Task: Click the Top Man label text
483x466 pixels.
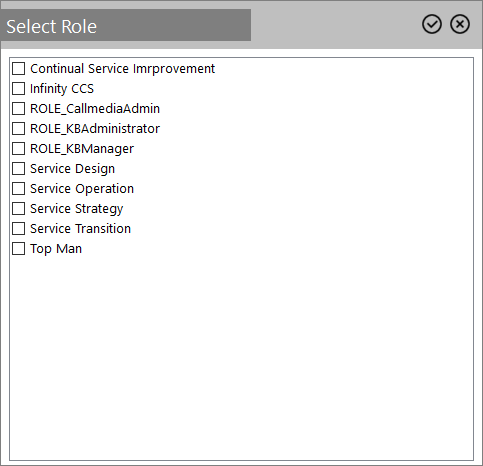Action: pyautogui.click(x=56, y=249)
